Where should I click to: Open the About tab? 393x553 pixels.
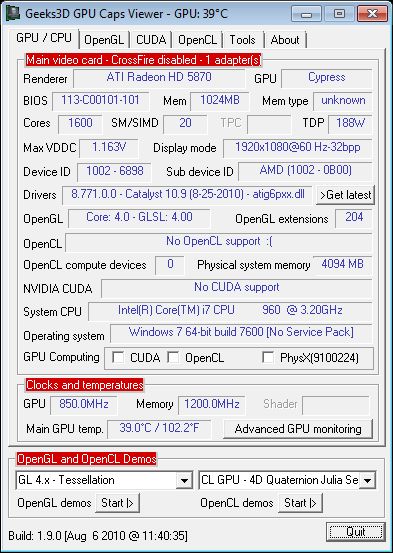285,40
